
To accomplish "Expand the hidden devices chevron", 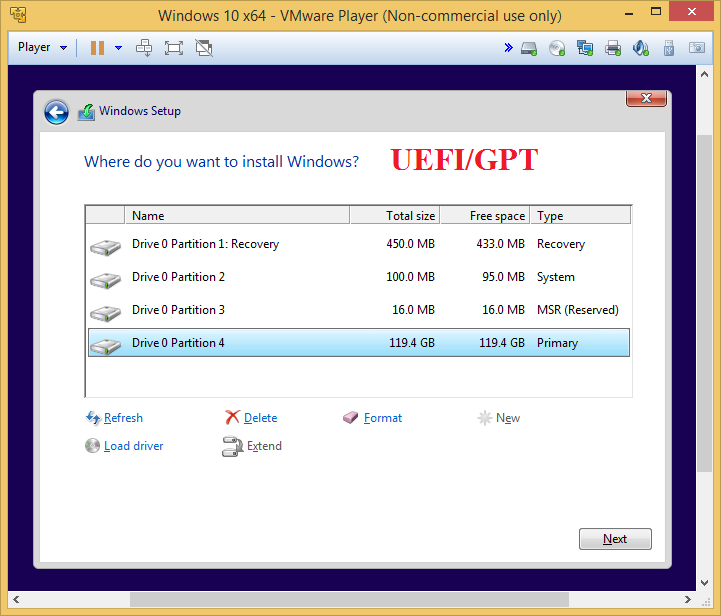I will (508, 47).
